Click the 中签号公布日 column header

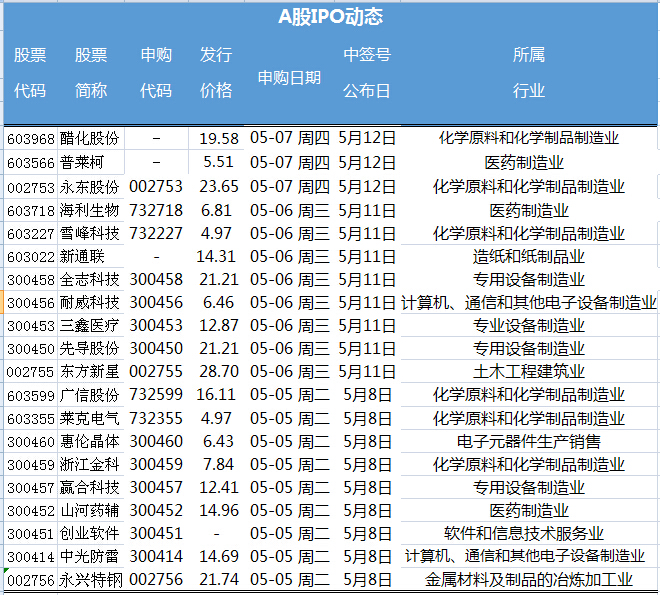tap(367, 72)
